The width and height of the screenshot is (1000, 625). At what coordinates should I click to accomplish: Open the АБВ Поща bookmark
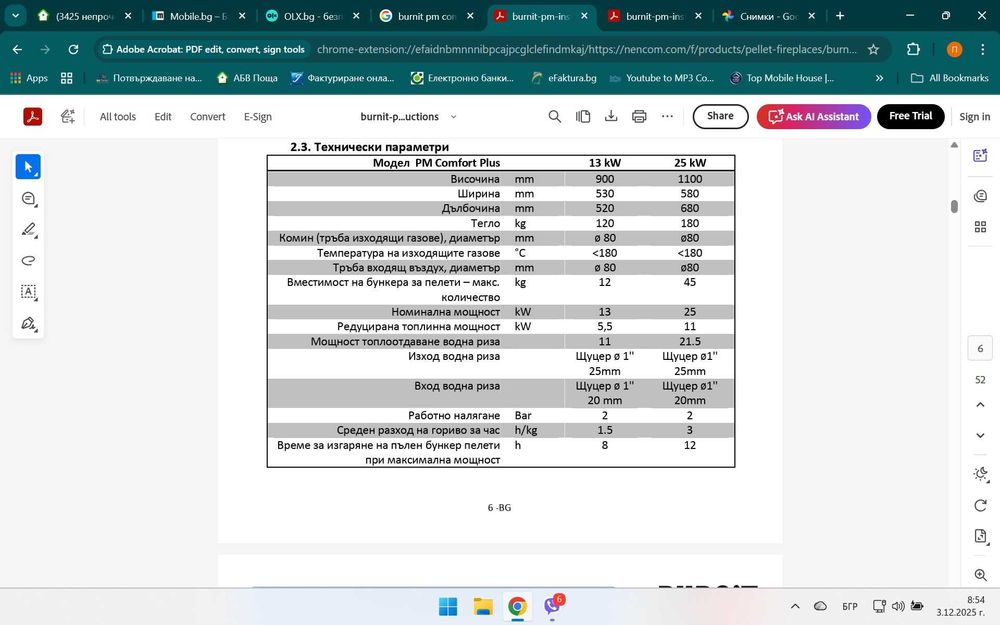247,78
